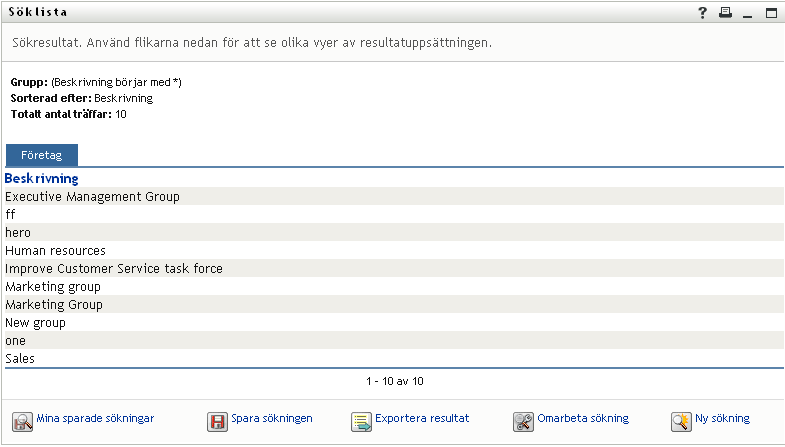This screenshot has width=785, height=447.
Task: Maximize the Söklista panel
Action: click(x=771, y=13)
